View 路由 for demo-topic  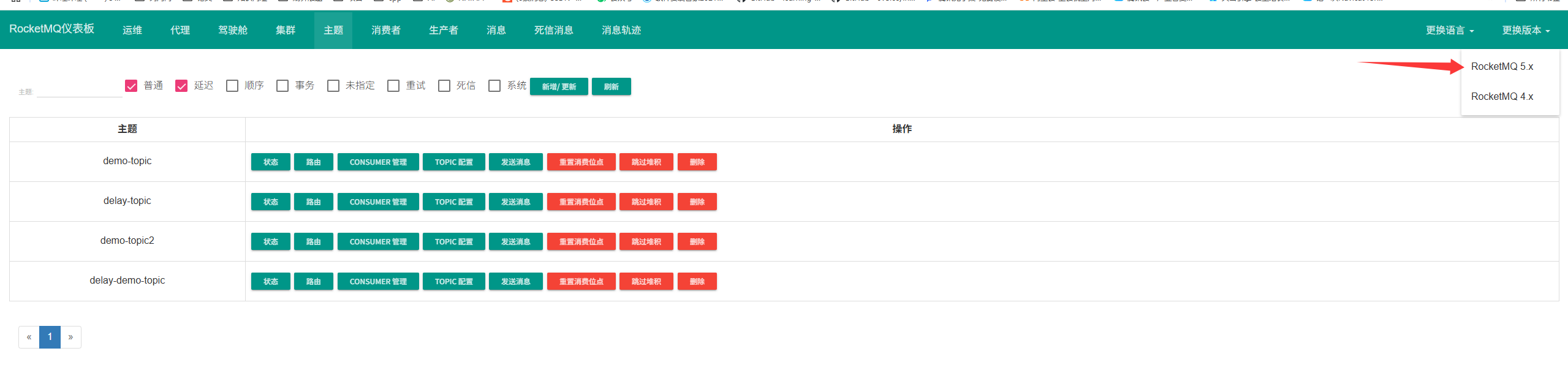[x=314, y=162]
